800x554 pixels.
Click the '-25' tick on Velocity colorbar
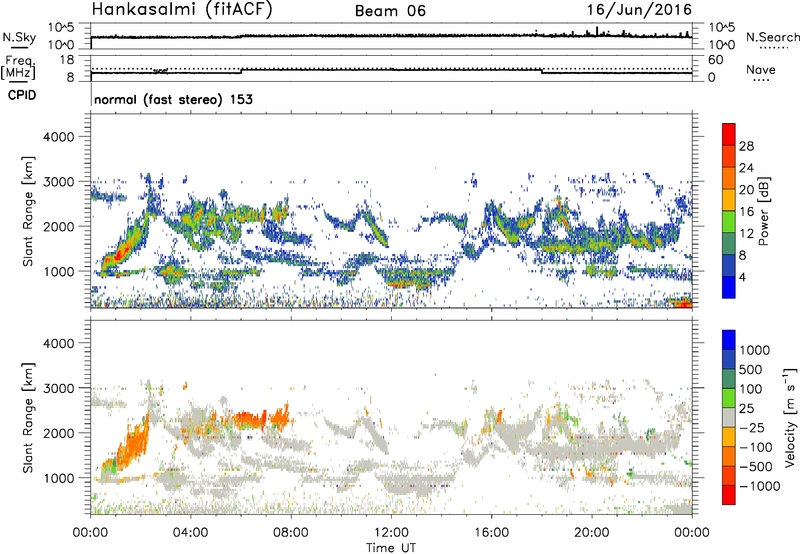[751, 427]
